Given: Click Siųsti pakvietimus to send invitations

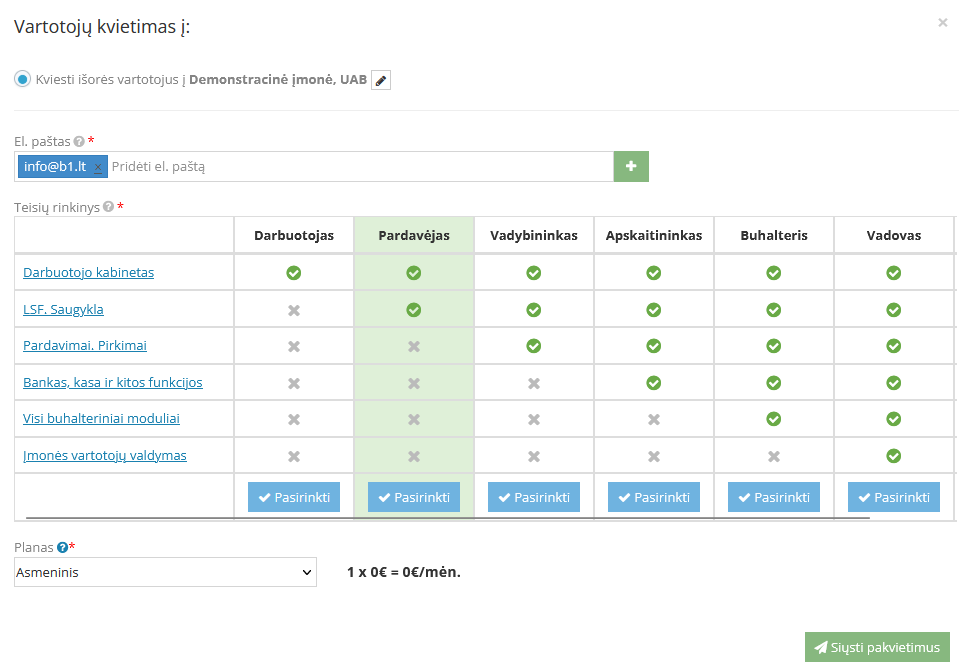Looking at the screenshot, I should pyautogui.click(x=876, y=647).
